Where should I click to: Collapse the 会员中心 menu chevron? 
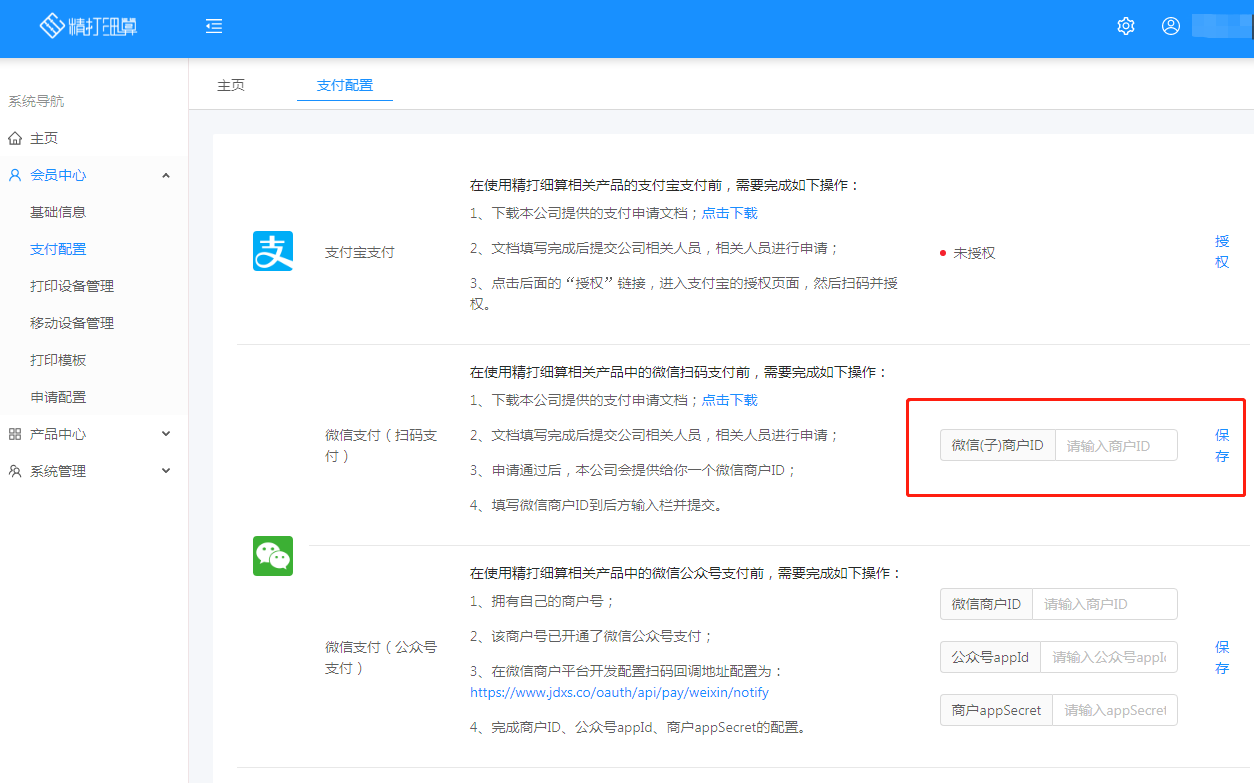[x=166, y=175]
